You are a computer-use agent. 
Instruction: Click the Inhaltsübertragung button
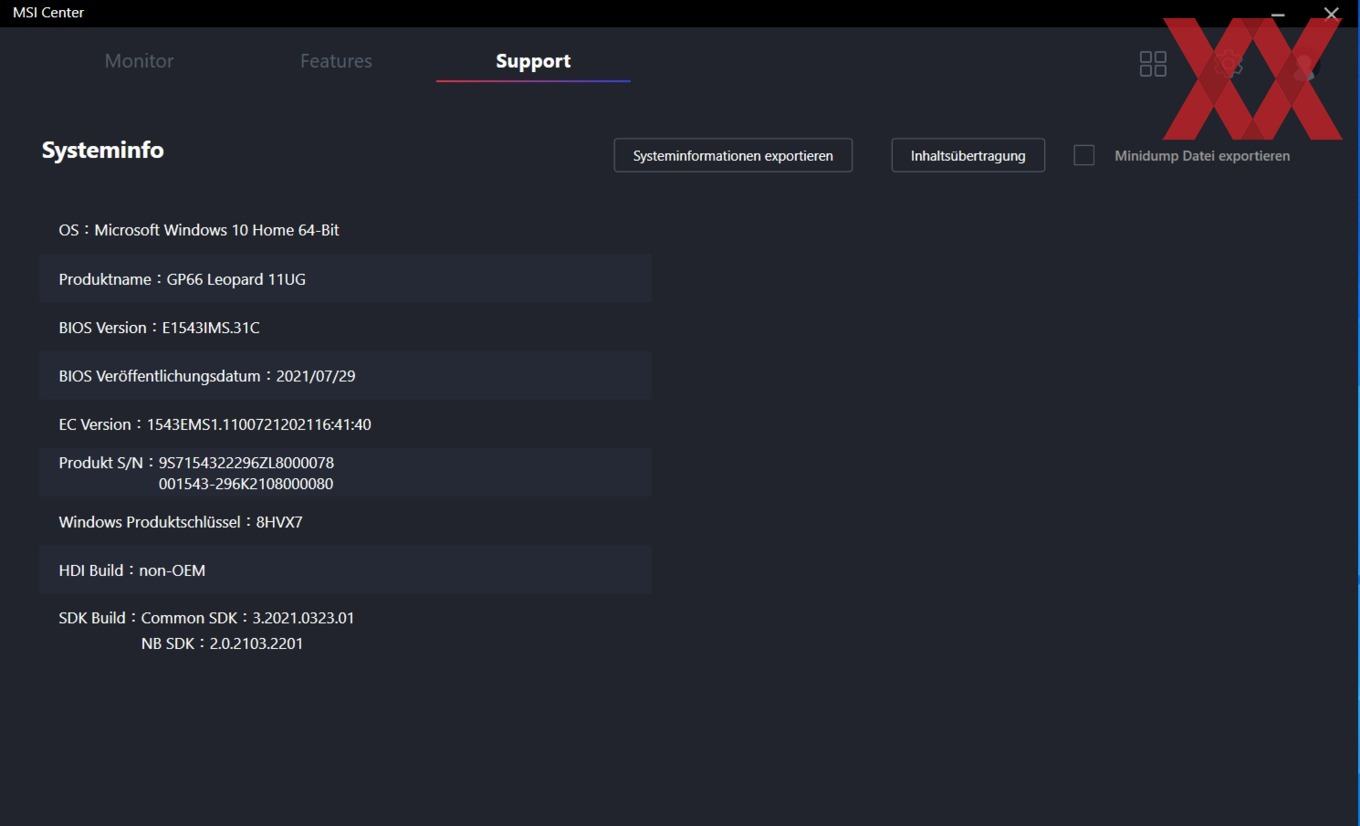point(968,155)
